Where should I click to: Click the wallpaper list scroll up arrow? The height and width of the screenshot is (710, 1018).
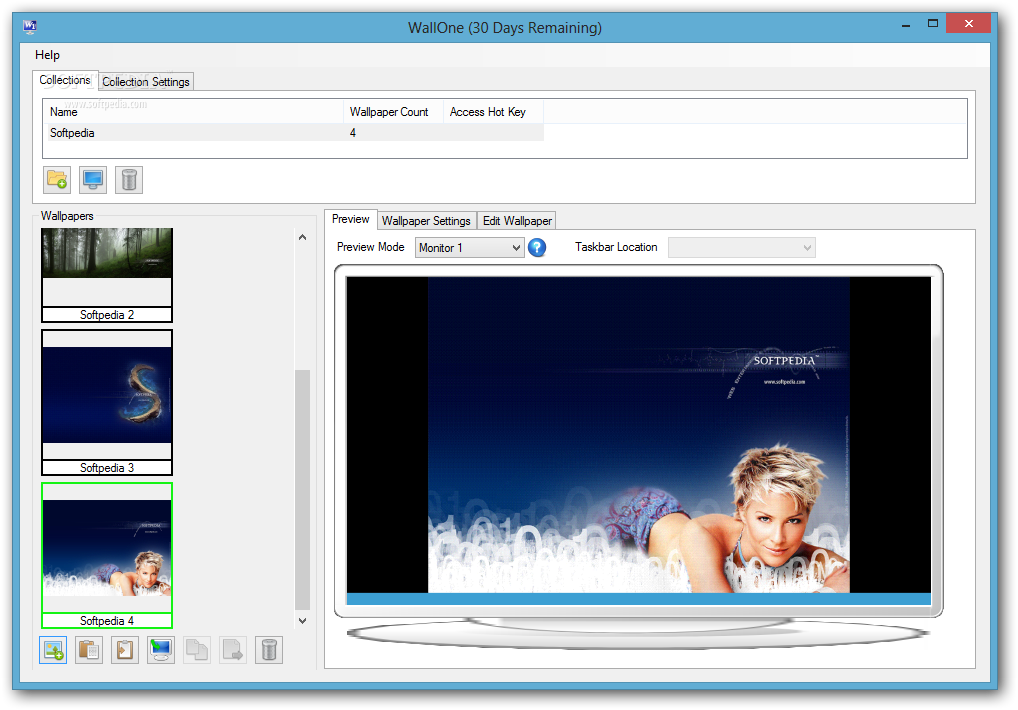303,238
